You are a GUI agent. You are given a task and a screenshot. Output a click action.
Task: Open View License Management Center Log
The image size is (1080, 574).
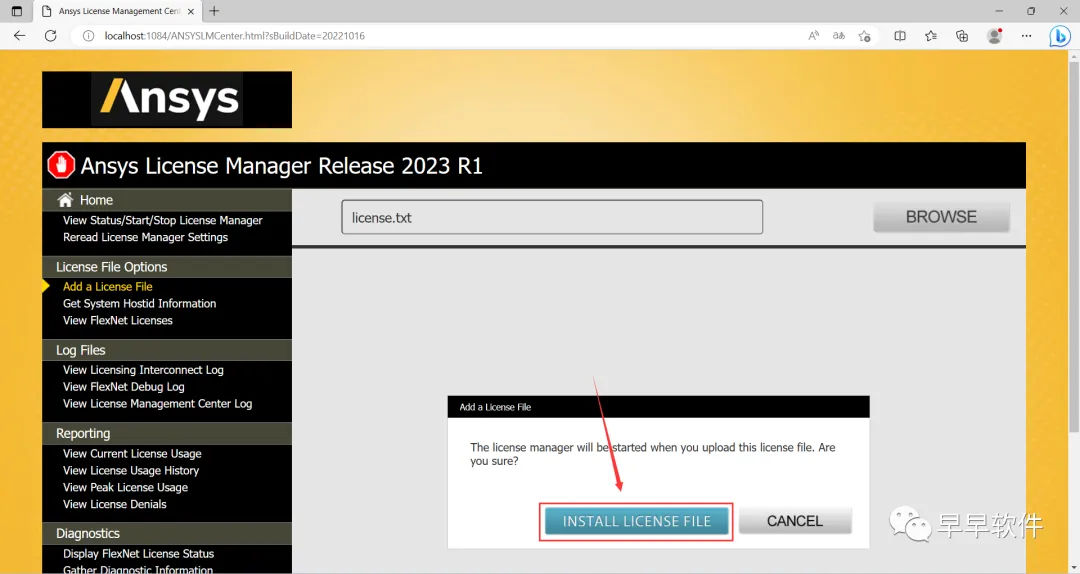tap(157, 404)
